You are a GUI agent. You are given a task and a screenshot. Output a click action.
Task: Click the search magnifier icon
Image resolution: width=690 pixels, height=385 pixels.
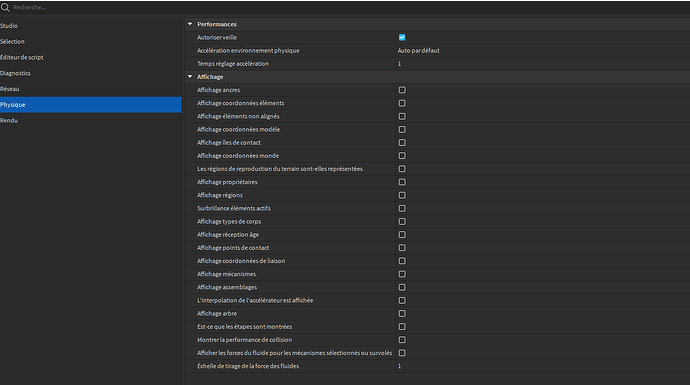point(5,7)
